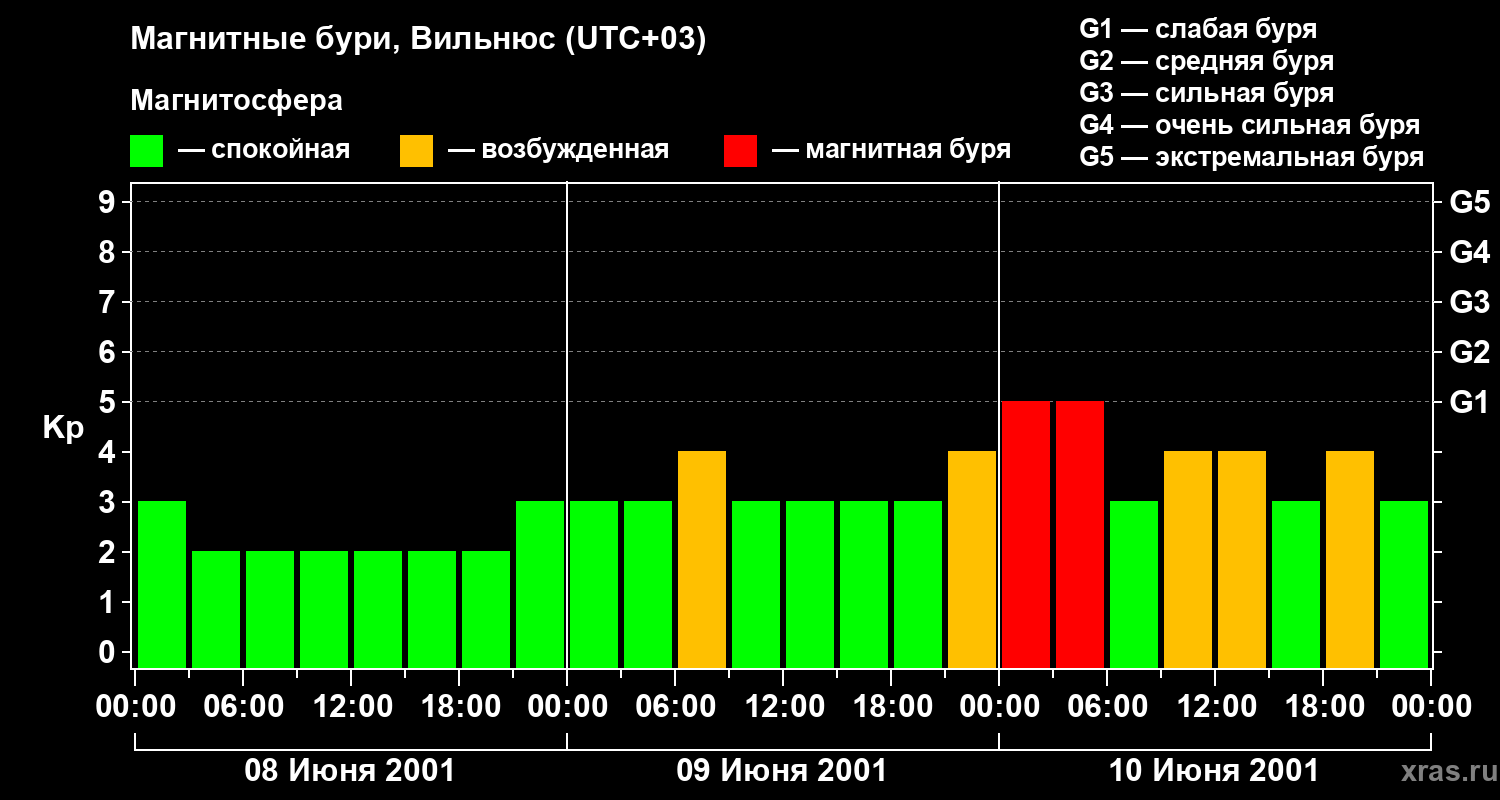The width and height of the screenshot is (1500, 800).
Task: Click the orange 12:00–15:00 bar on 10 Июня
Action: pos(1242,559)
